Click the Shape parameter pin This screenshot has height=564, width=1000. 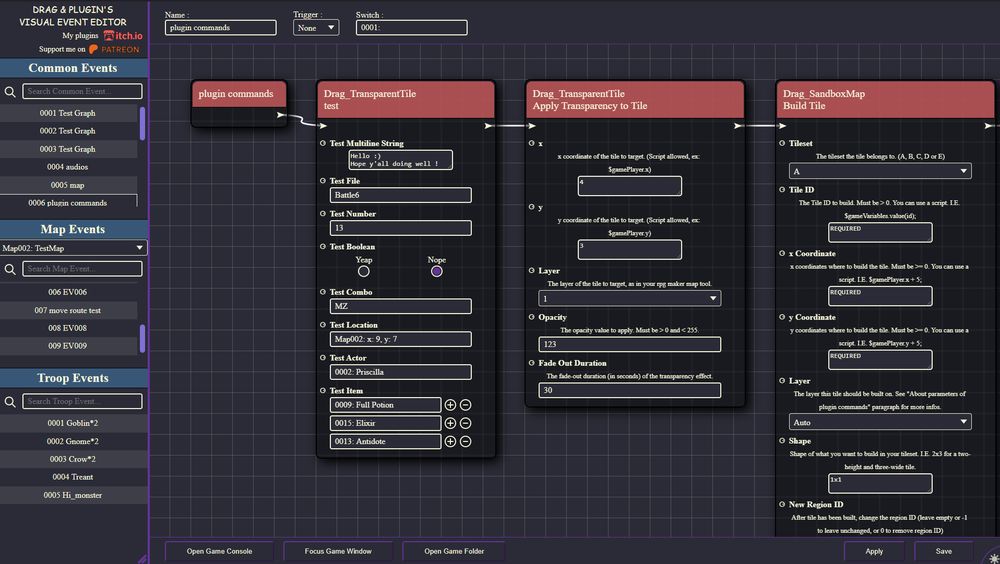(x=782, y=440)
